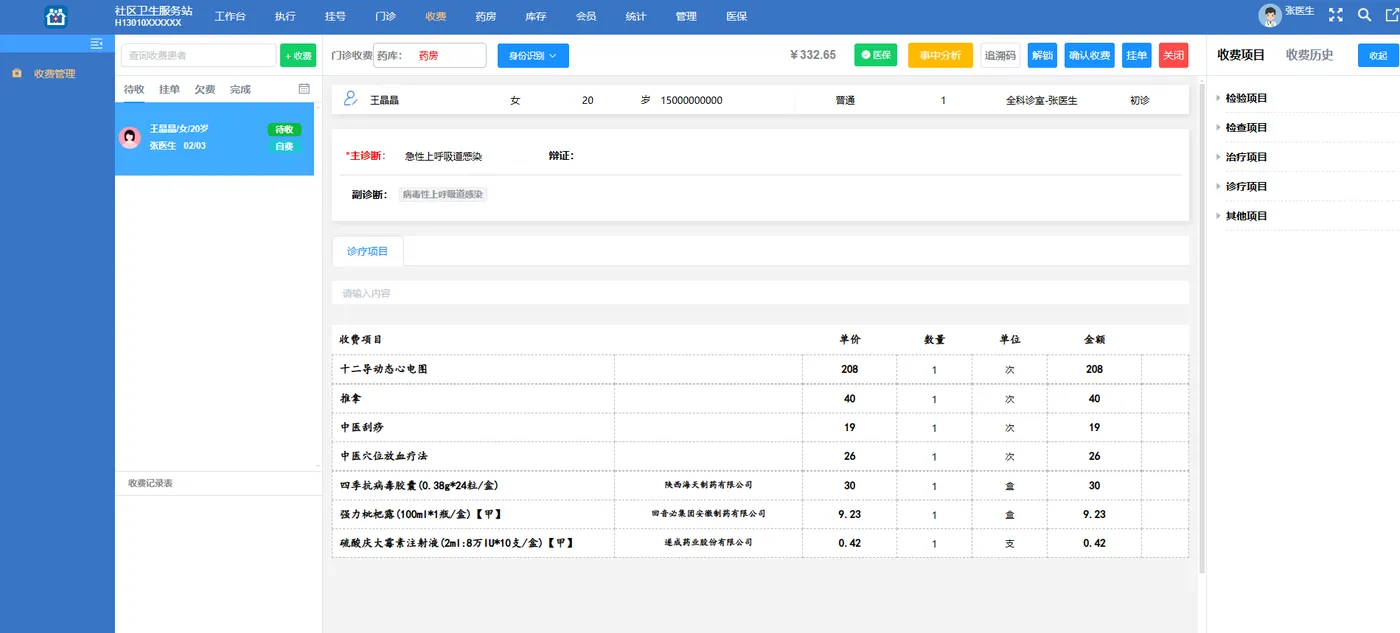This screenshot has height=633, width=1400.
Task: Click the red 关闭 button
Action: (1174, 55)
